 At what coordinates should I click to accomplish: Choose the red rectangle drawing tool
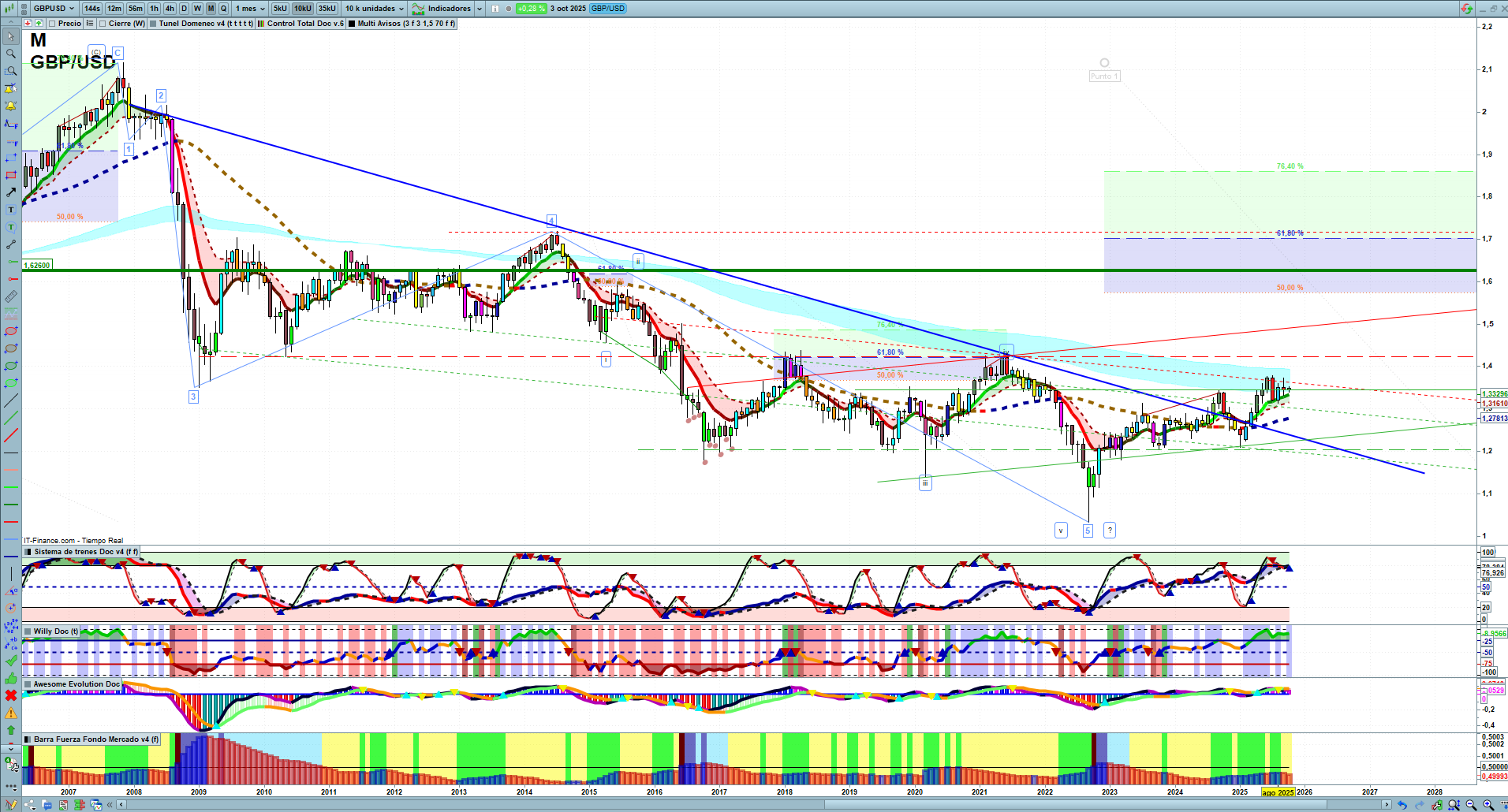pos(11,175)
